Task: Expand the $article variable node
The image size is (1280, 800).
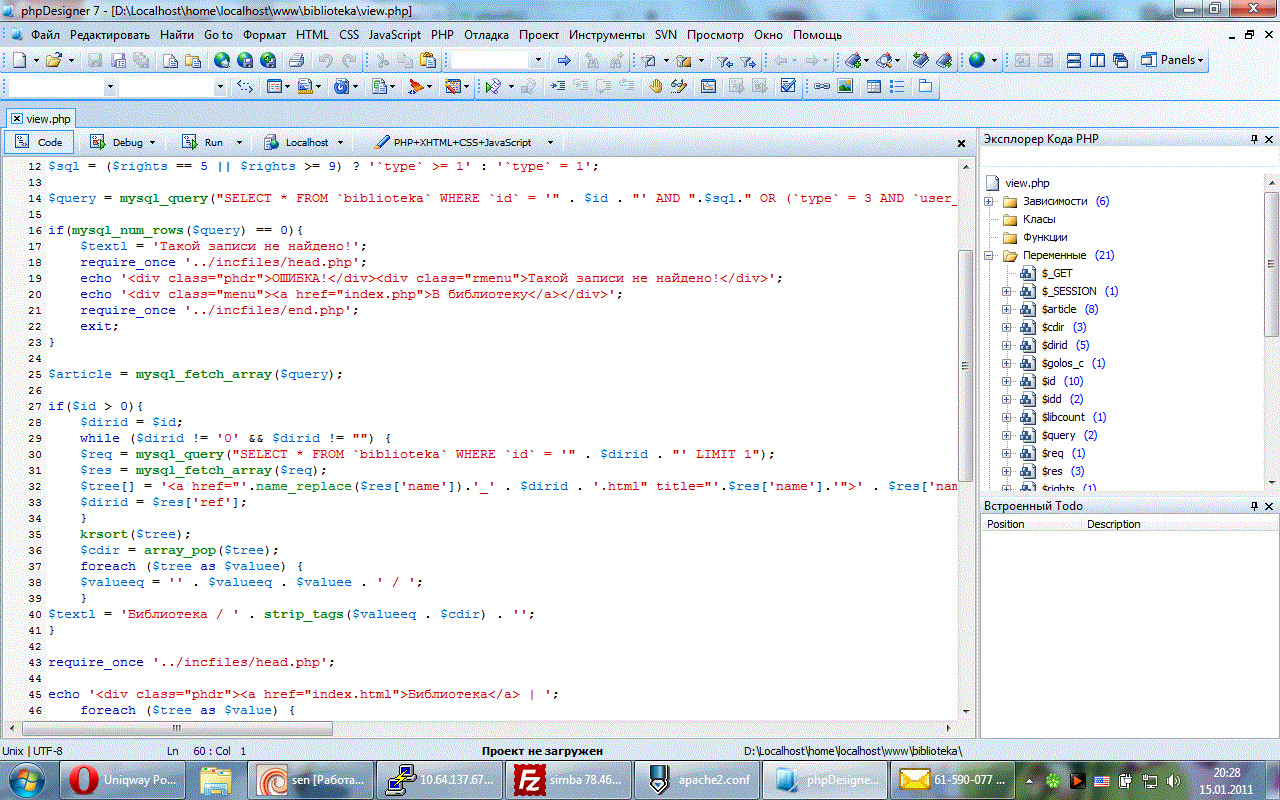Action: (x=1007, y=309)
